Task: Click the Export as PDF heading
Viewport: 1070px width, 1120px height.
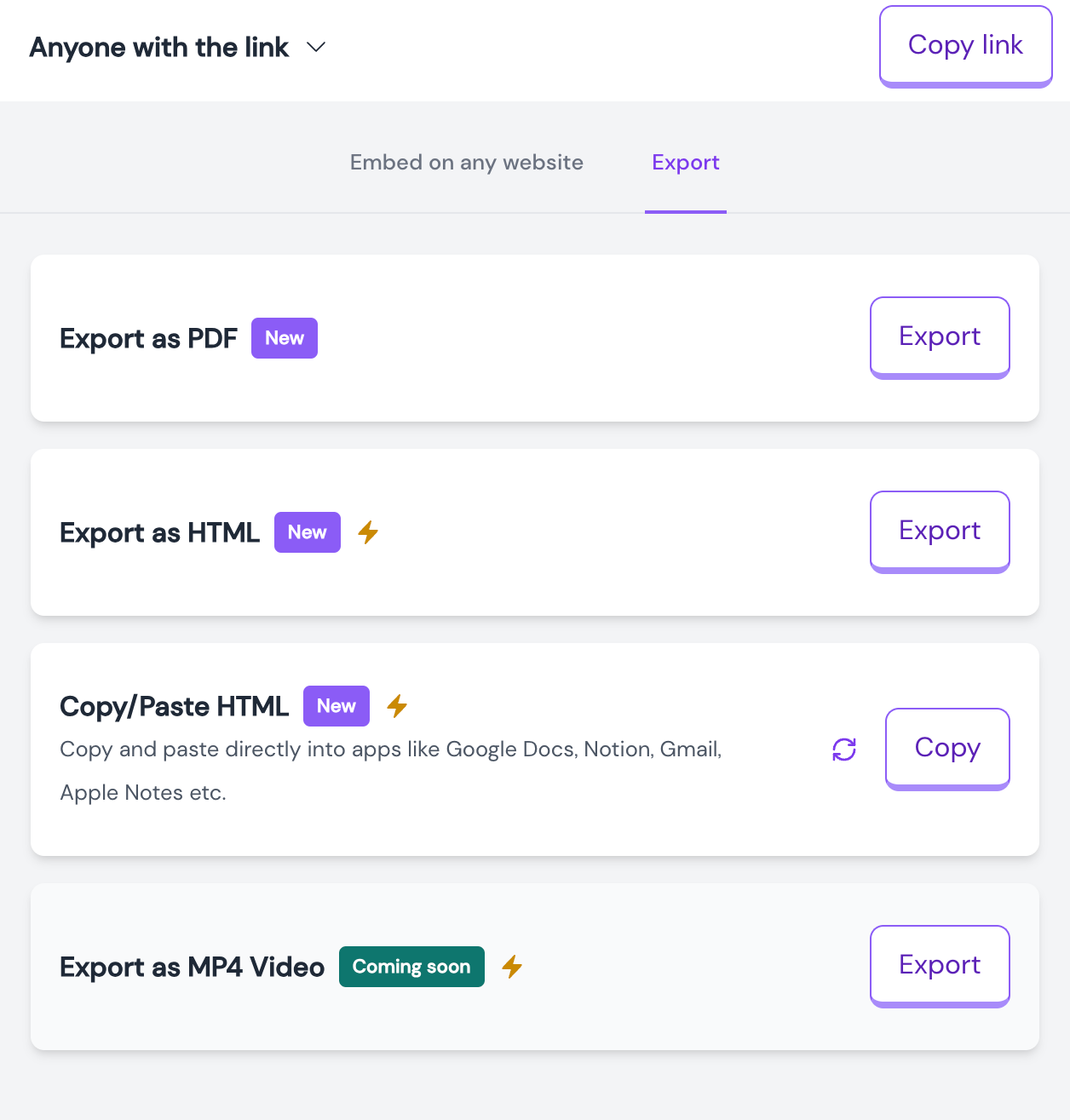Action: click(x=148, y=339)
